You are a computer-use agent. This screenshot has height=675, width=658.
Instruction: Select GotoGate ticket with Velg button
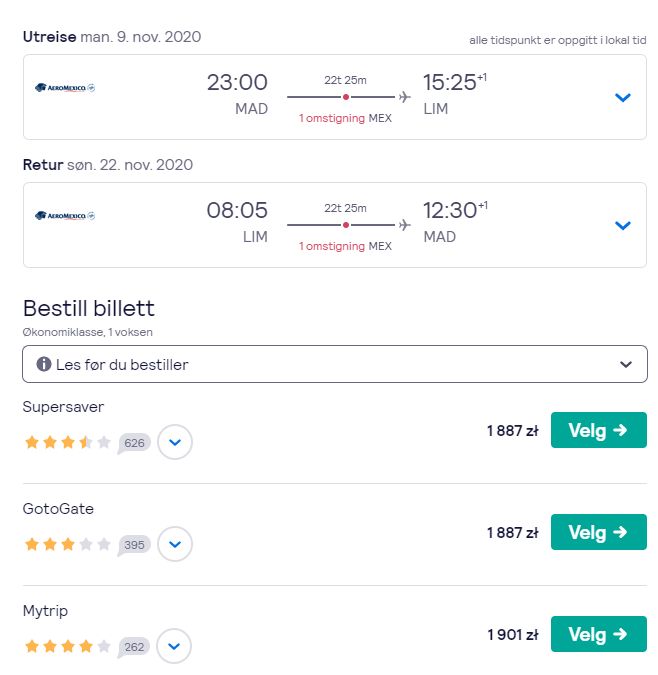tap(598, 532)
